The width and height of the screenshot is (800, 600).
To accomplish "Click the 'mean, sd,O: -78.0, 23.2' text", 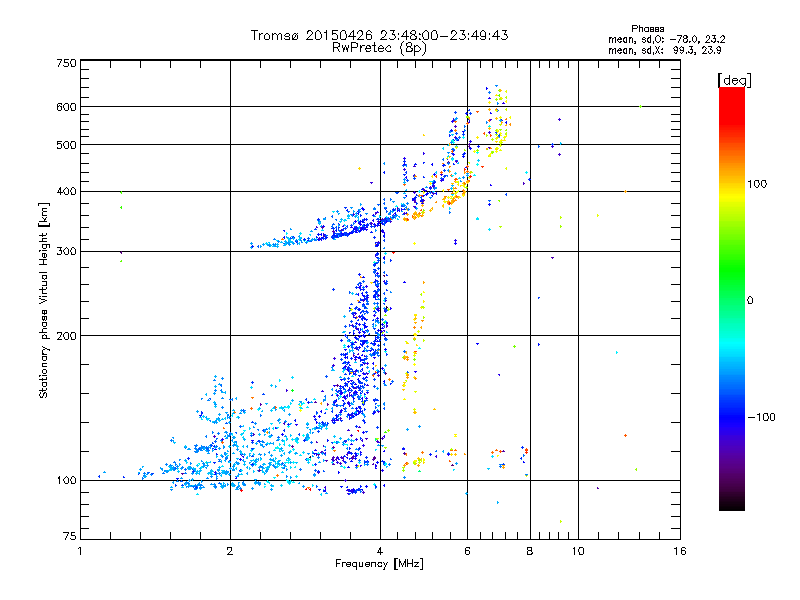I will 667,39.
